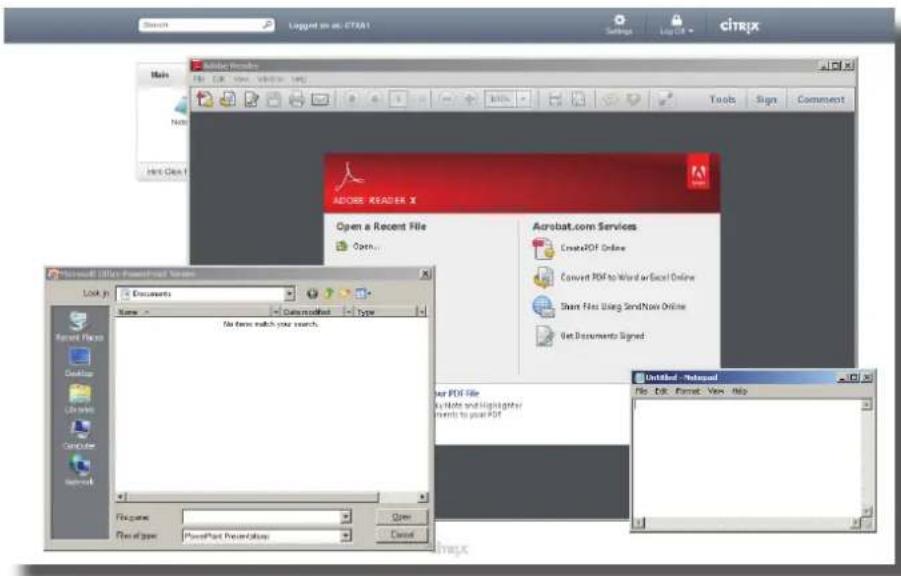The width and height of the screenshot is (901, 576).
Task: Click the fit one full page icon in Adobe Reader
Action: coord(578,99)
